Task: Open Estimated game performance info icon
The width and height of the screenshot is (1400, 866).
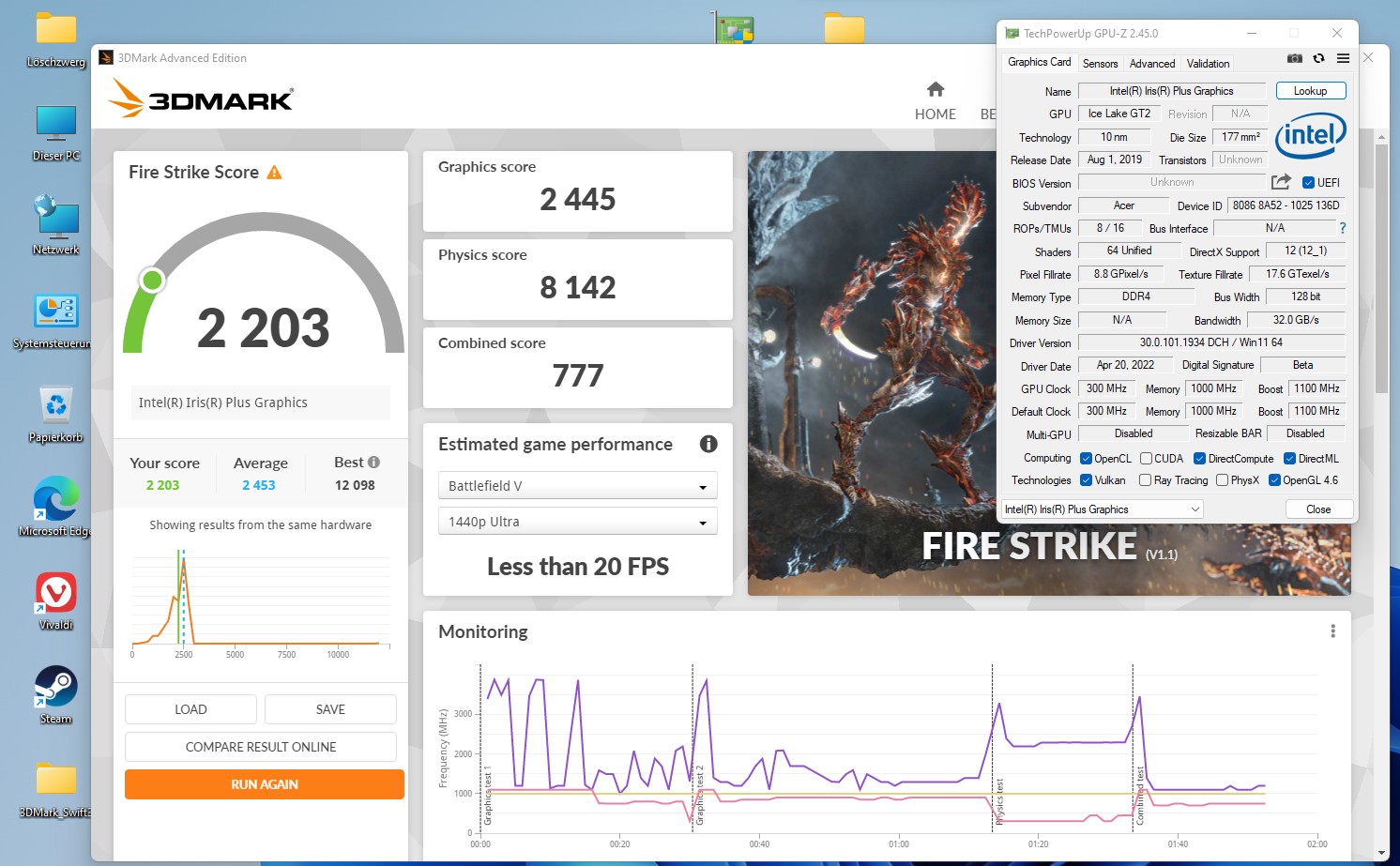Action: pyautogui.click(x=708, y=444)
